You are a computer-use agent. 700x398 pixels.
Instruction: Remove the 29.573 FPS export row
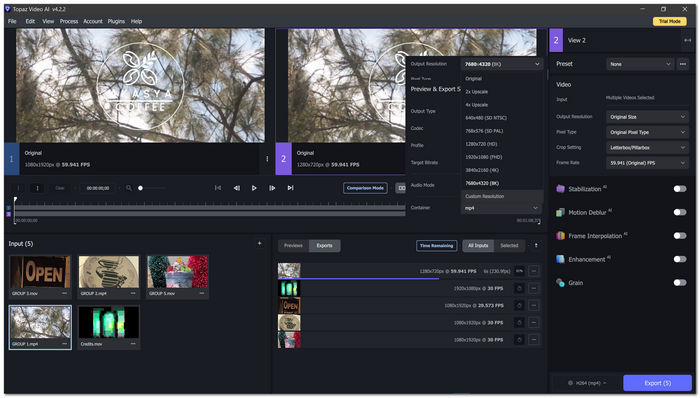(x=534, y=306)
